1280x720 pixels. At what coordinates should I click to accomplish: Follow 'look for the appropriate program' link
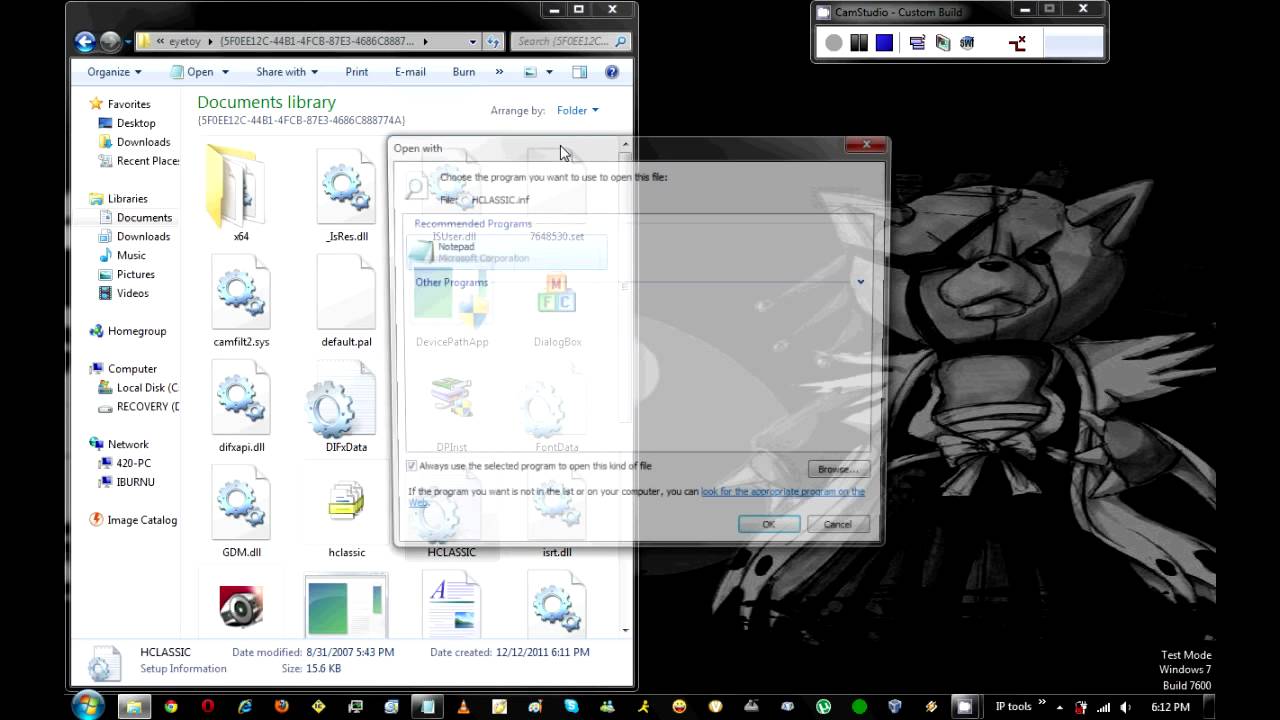pos(783,492)
